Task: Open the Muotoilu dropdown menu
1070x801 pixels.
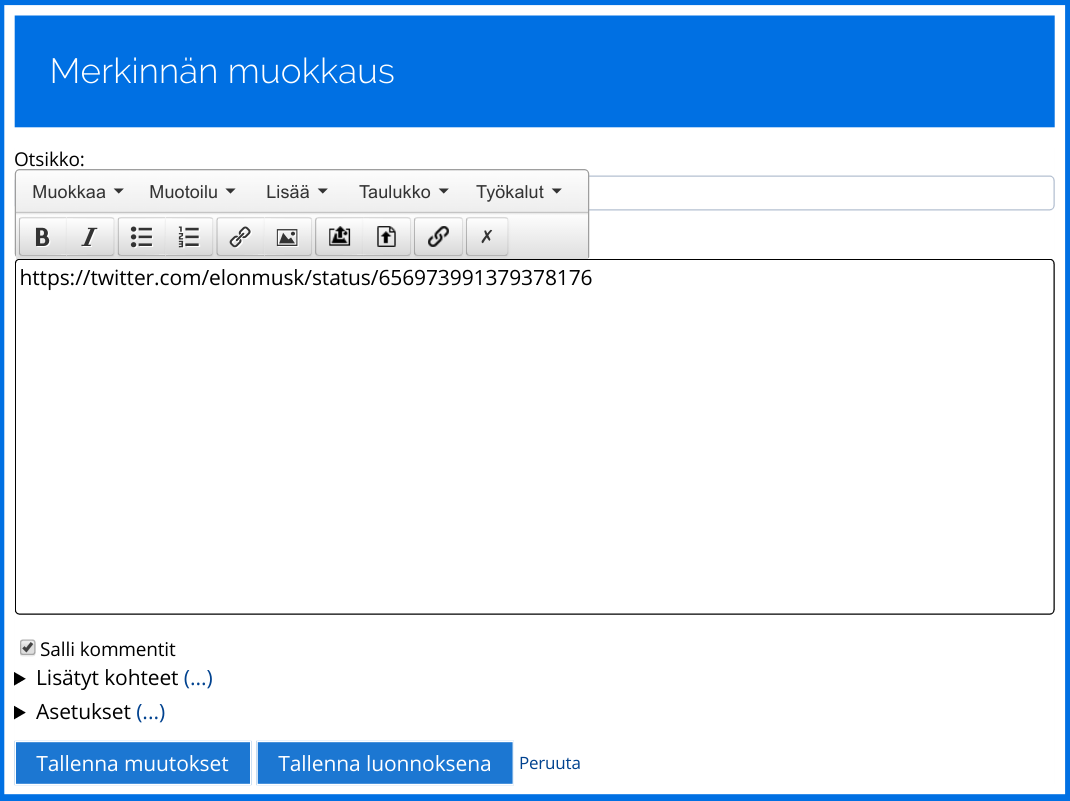Action: [192, 192]
